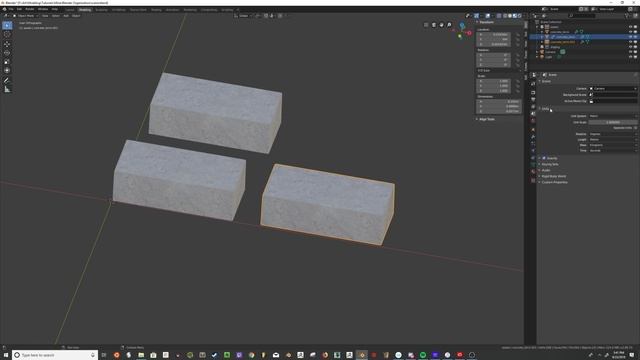Open the Edit menu
The width and height of the screenshot is (640, 360).
click(x=19, y=9)
